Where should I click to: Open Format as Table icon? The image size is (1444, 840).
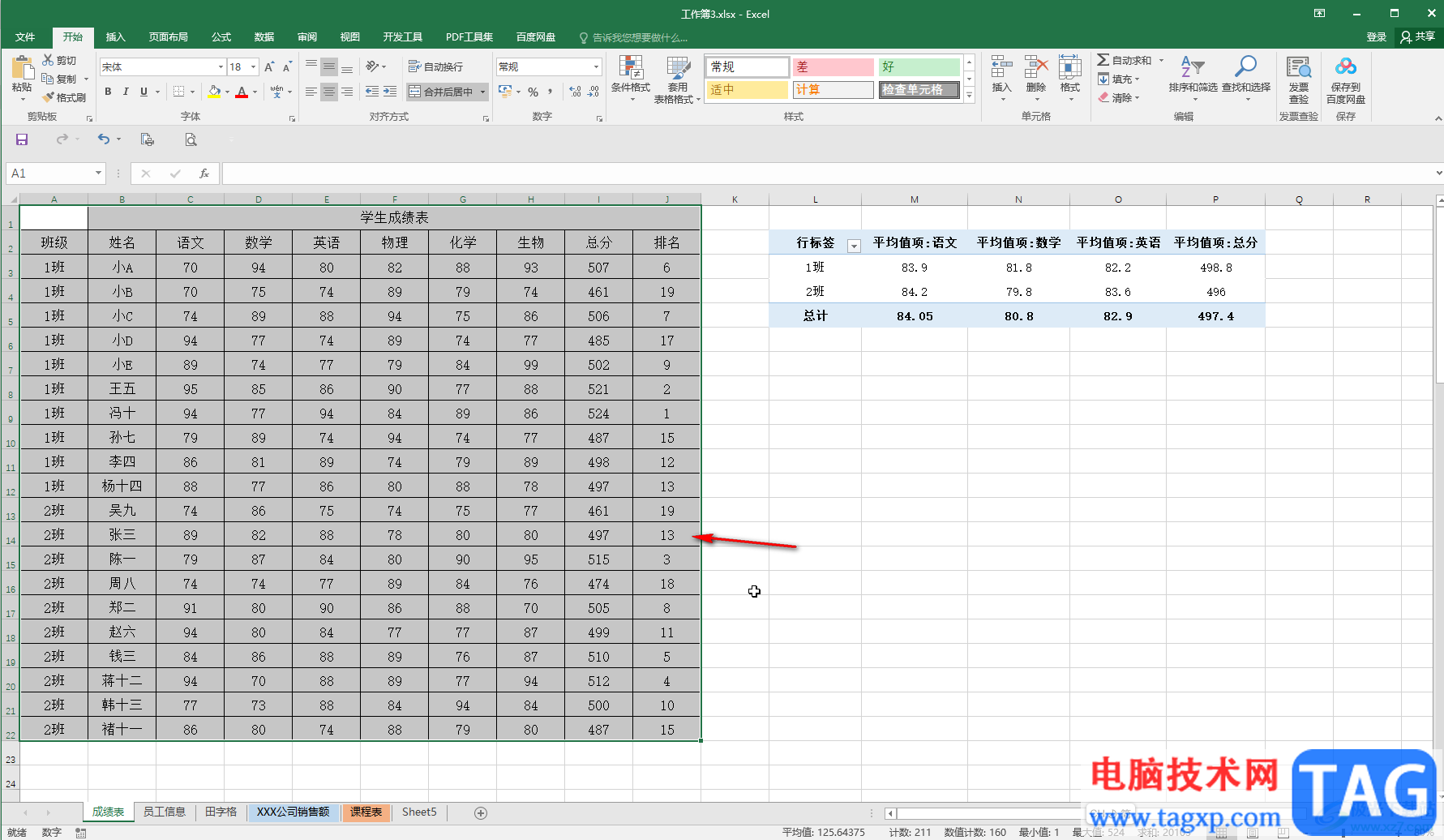pyautogui.click(x=678, y=67)
